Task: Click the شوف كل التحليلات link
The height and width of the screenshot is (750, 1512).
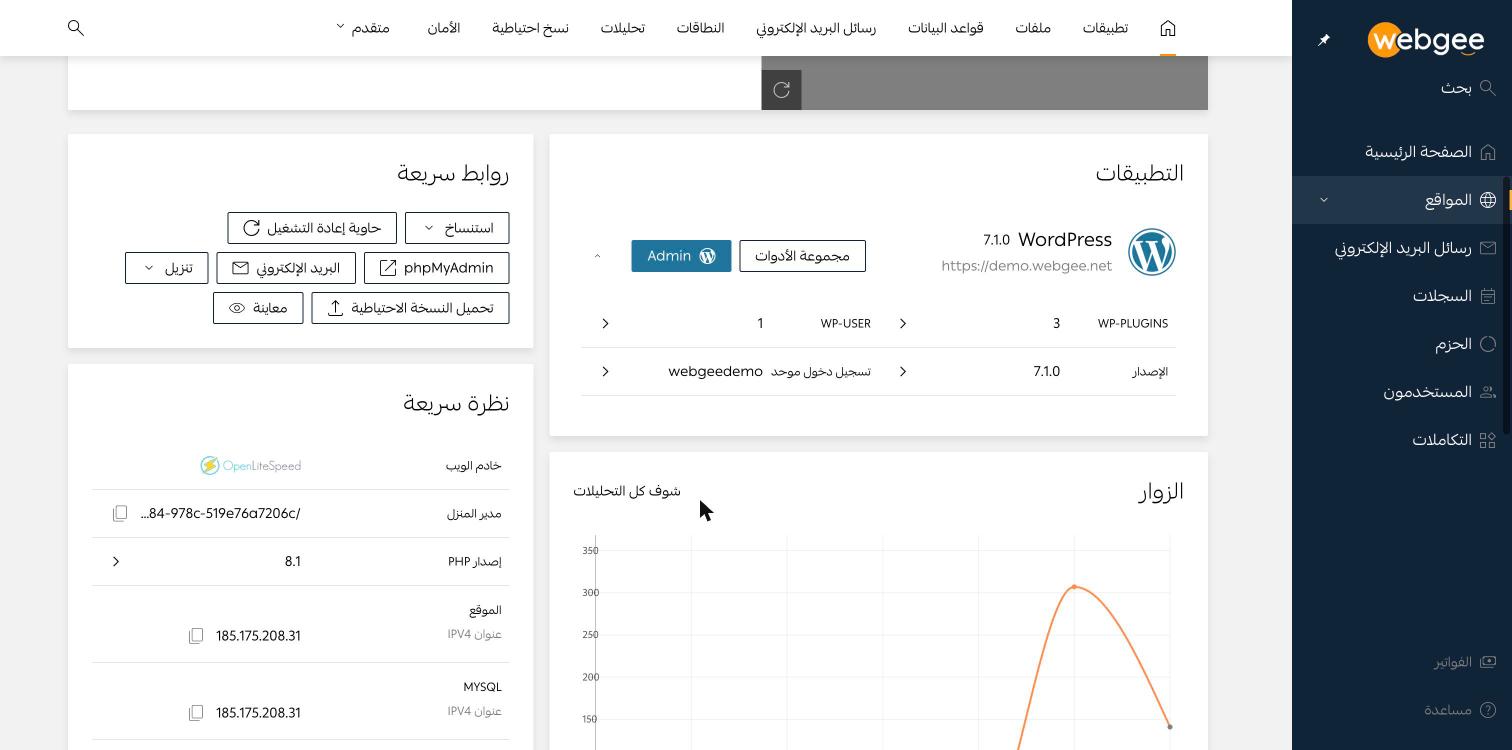Action: 627,491
